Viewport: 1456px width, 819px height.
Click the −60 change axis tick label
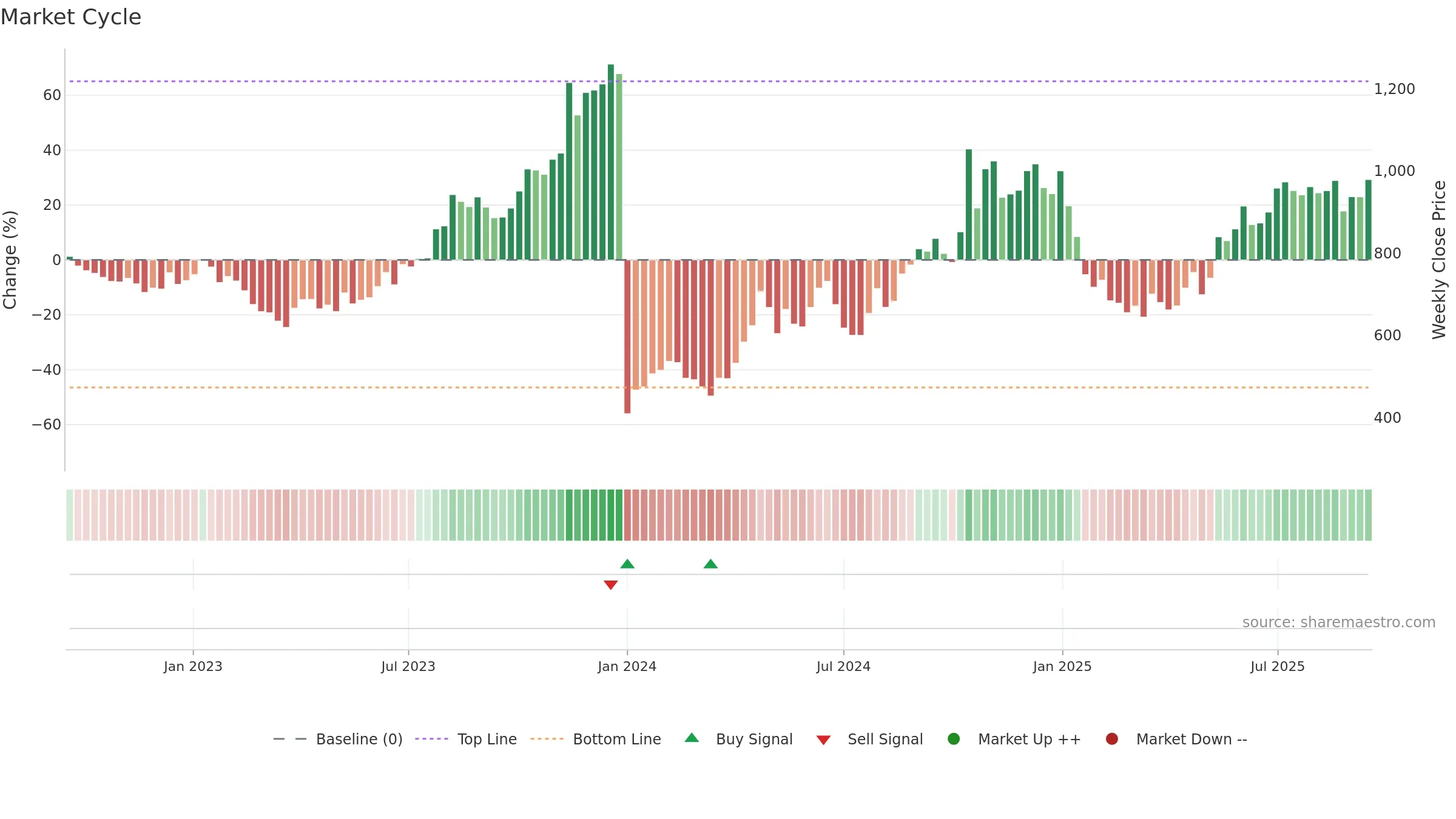[47, 425]
